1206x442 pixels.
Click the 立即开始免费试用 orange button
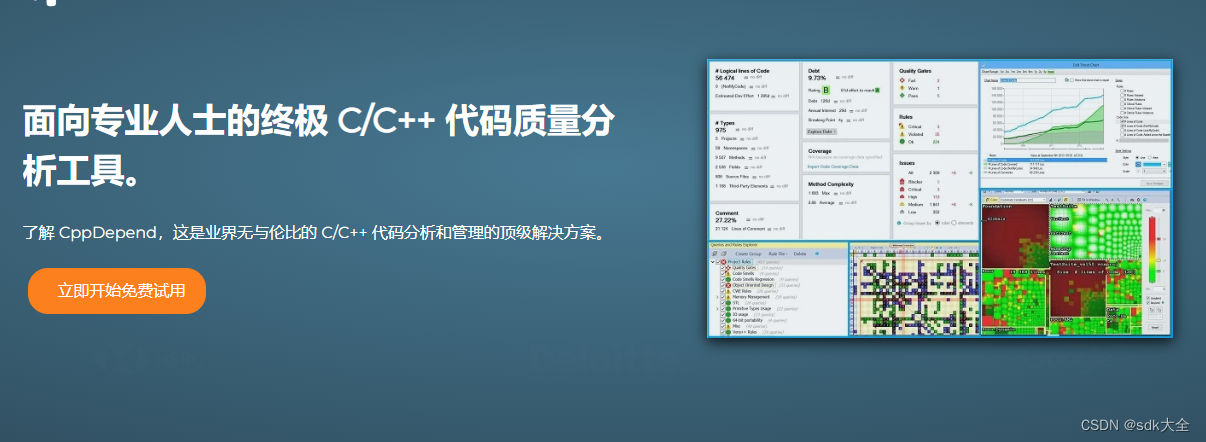(117, 291)
